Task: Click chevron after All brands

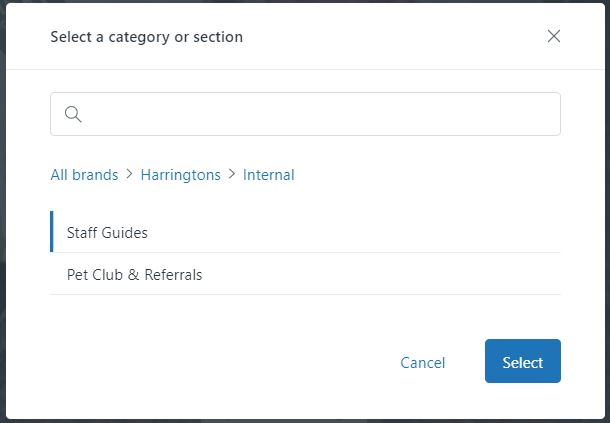Action: point(129,175)
